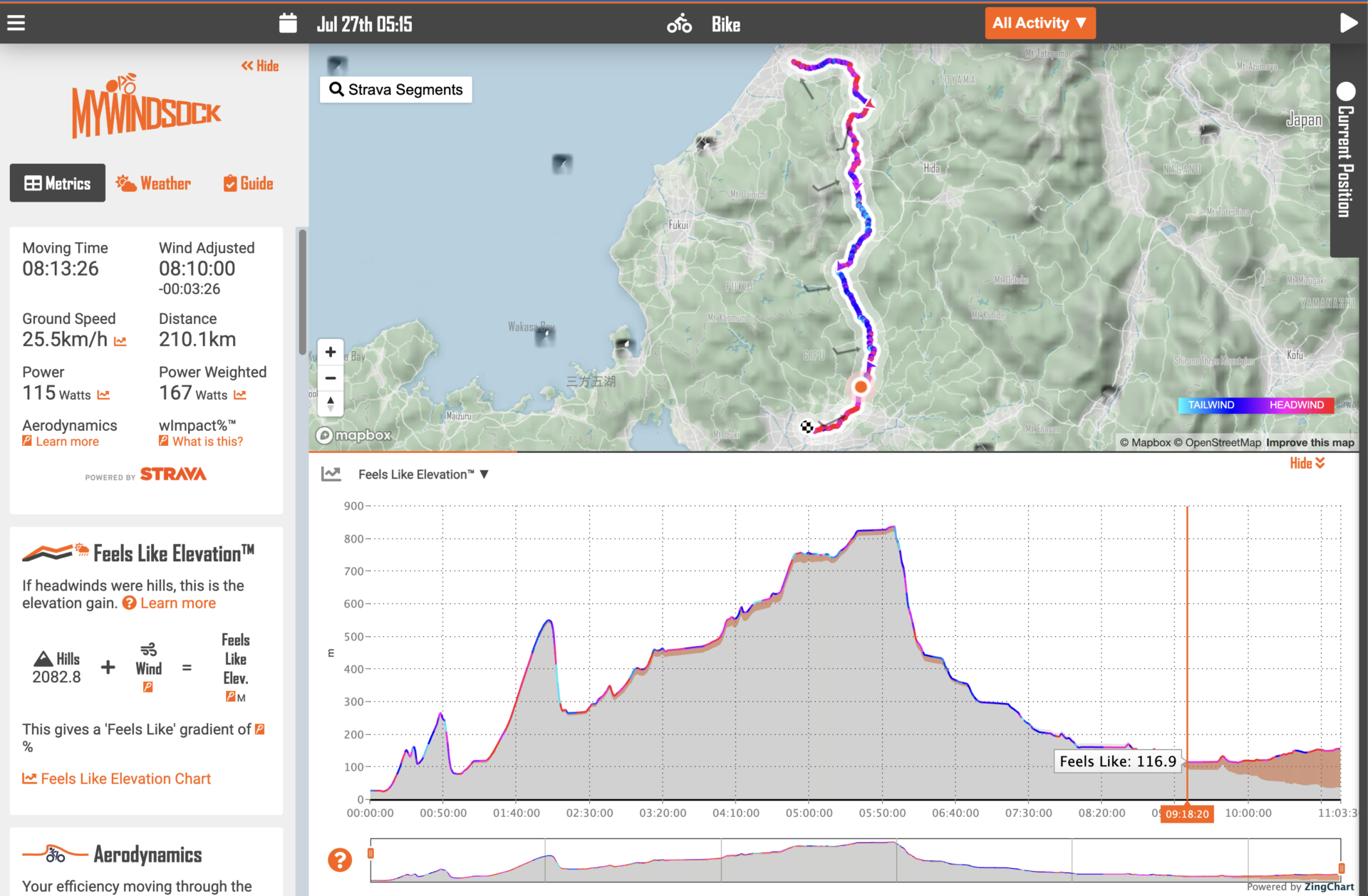This screenshot has height=896, width=1368.
Task: Open the All Activity dropdown
Action: click(1040, 24)
